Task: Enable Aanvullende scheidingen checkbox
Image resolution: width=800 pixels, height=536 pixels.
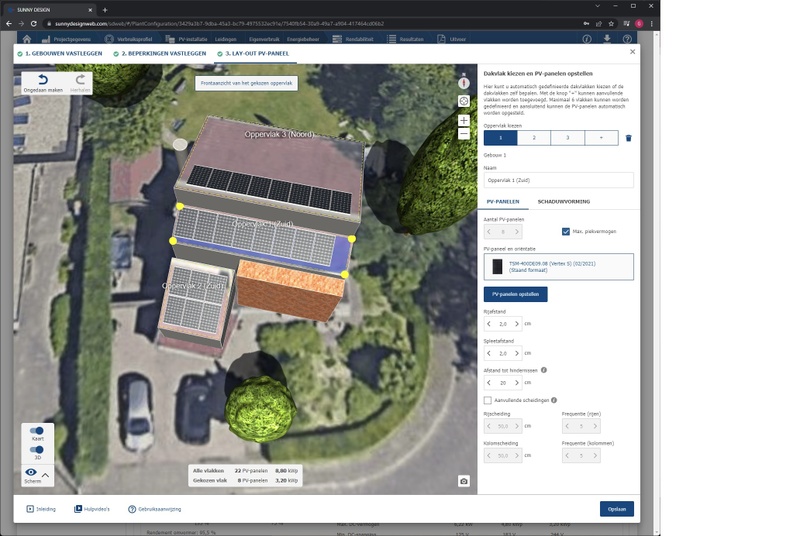Action: (488, 400)
